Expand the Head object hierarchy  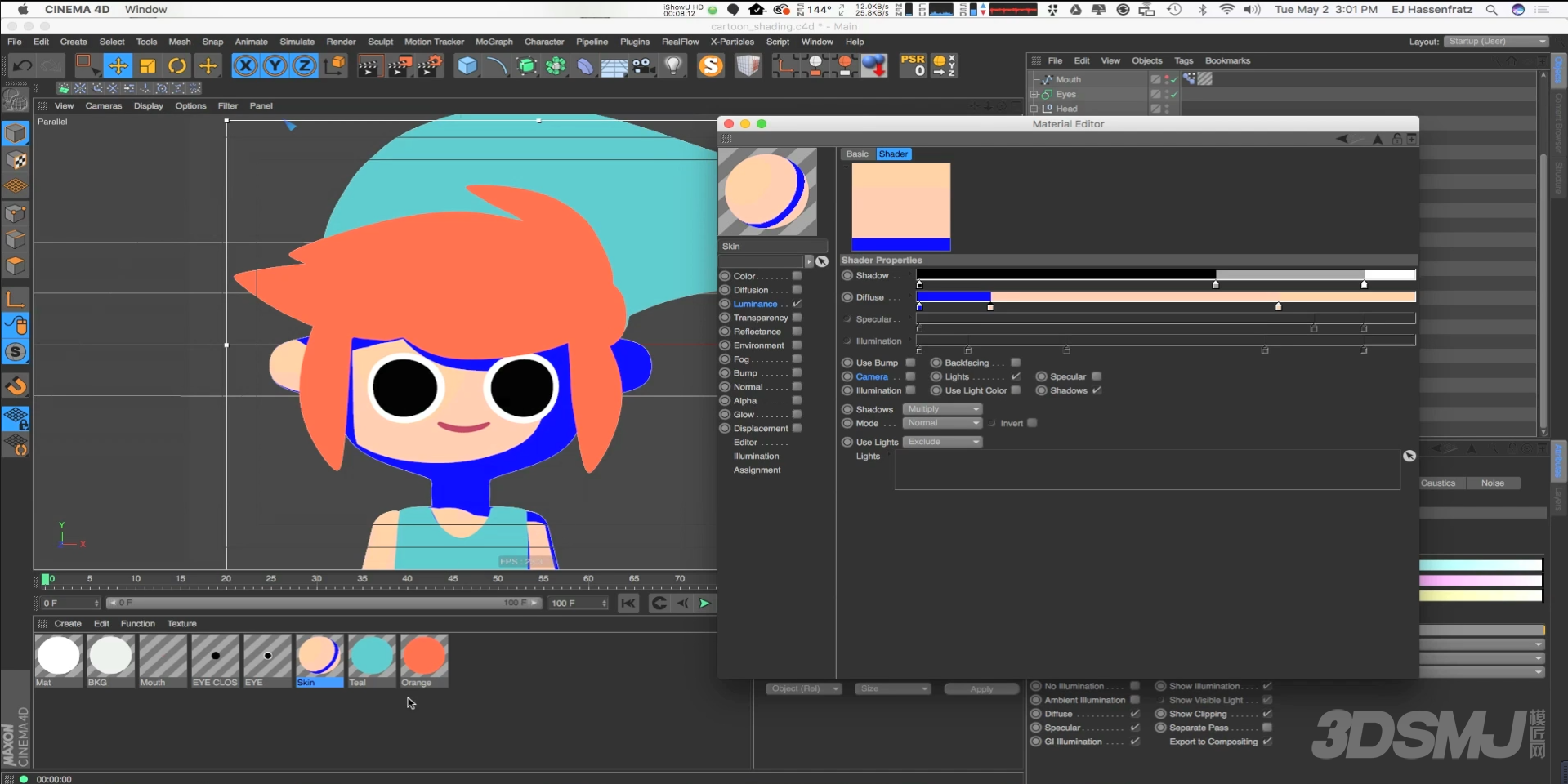point(1034,109)
